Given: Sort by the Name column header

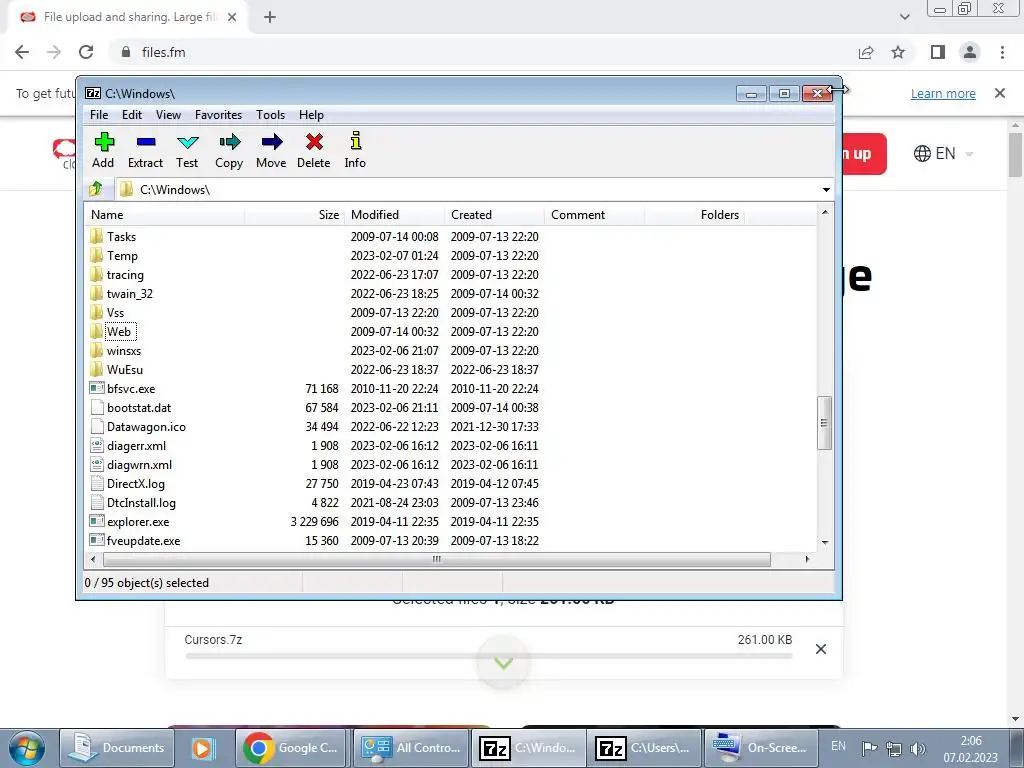Looking at the screenshot, I should (x=165, y=215).
